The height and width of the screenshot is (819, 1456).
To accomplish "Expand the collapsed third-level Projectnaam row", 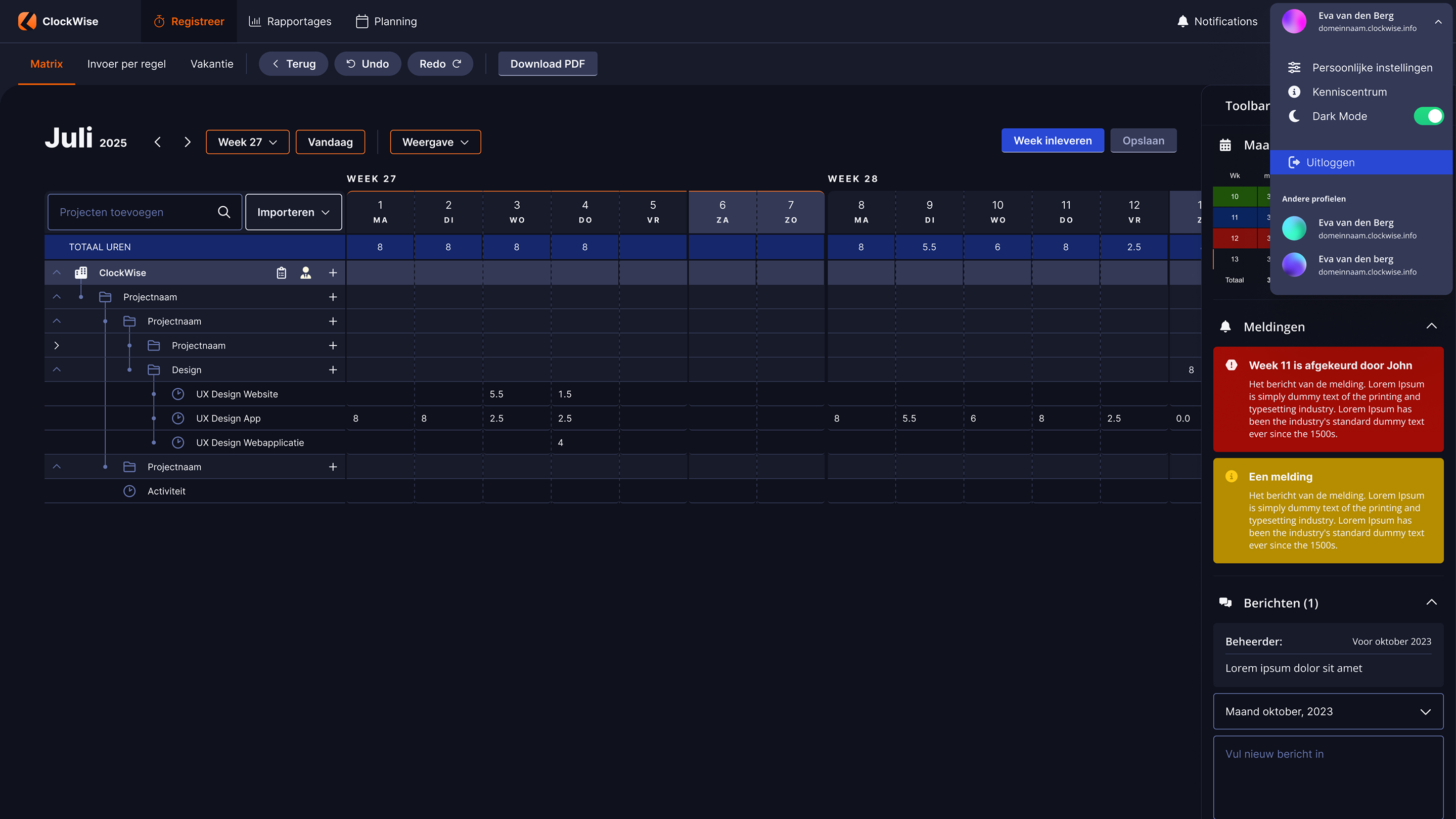I will point(57,345).
